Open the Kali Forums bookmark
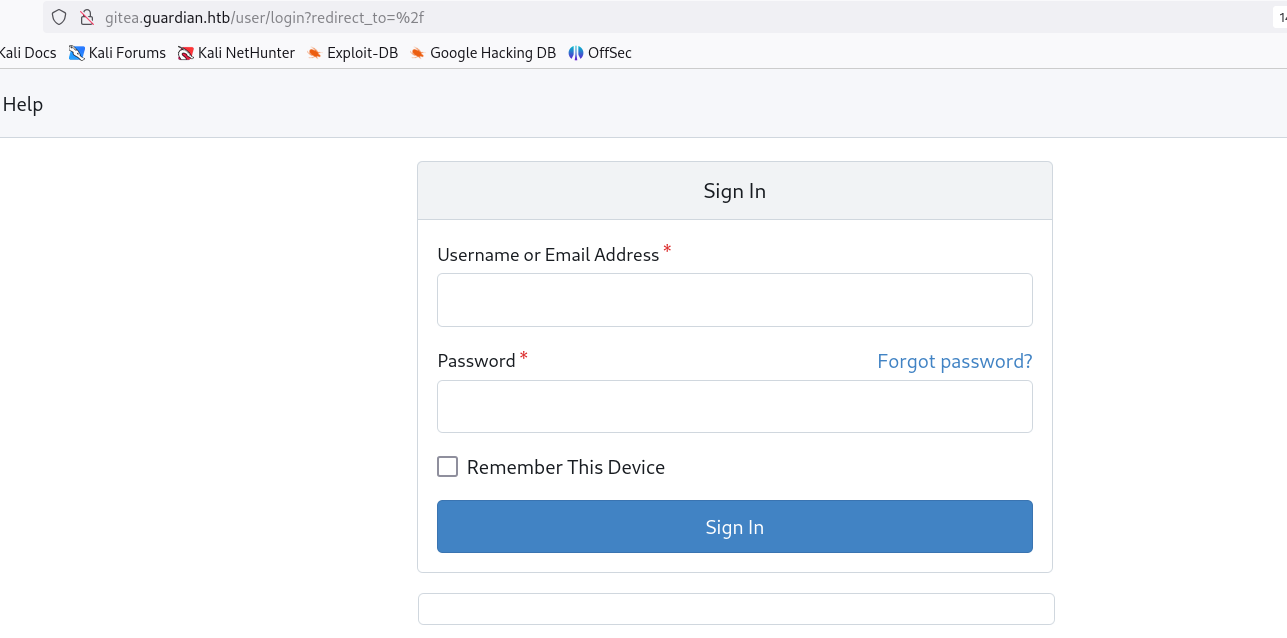 (x=117, y=53)
